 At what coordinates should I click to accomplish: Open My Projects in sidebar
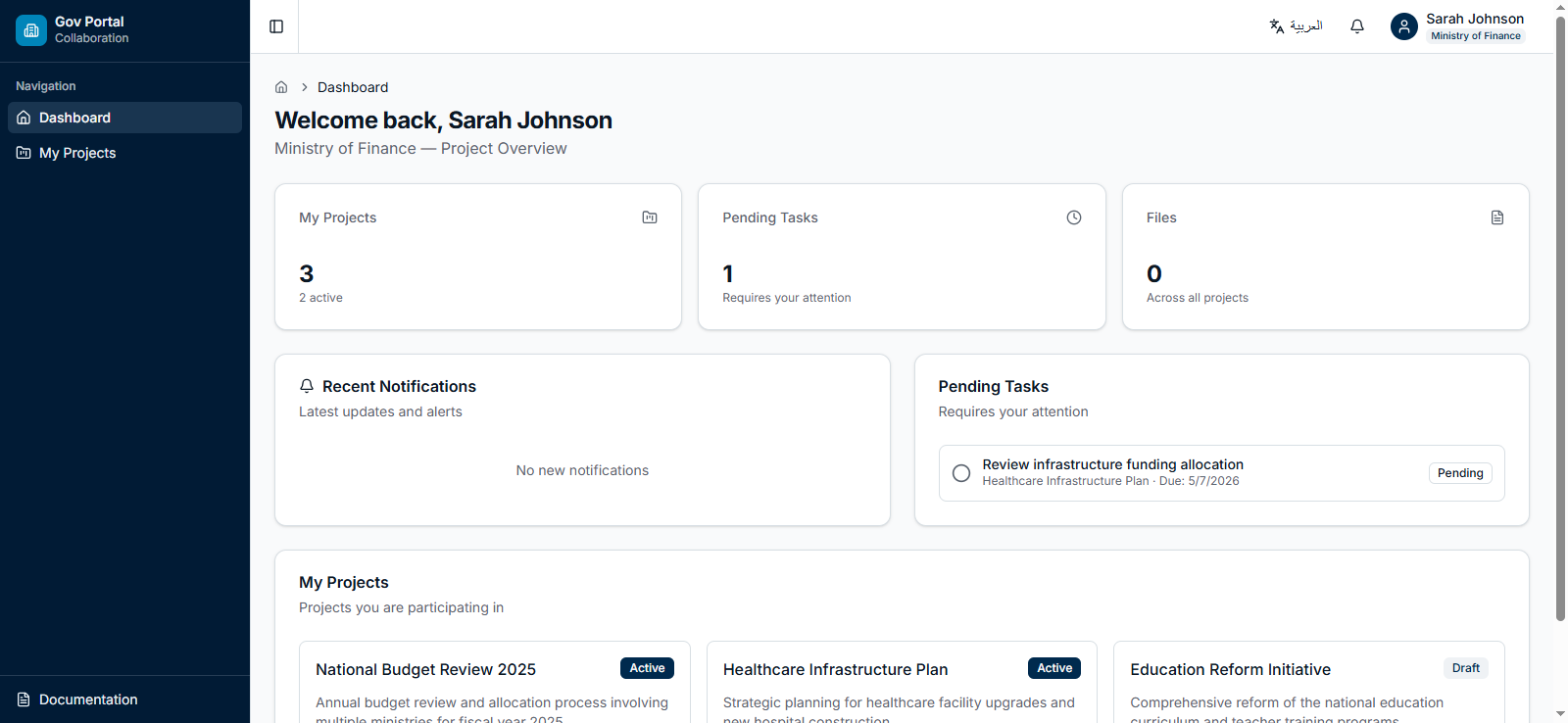(125, 153)
